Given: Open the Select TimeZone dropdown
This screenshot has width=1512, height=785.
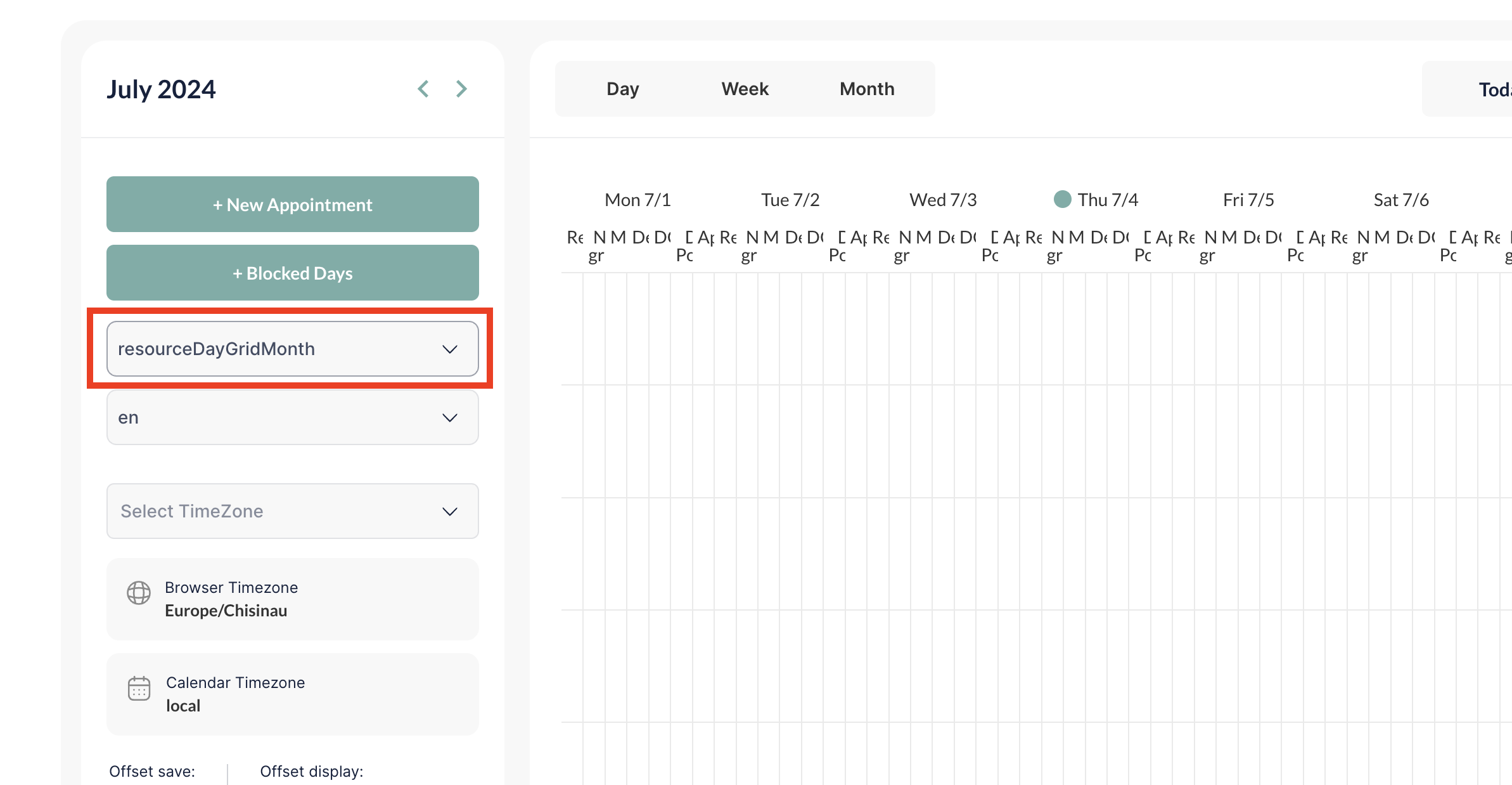Looking at the screenshot, I should click(291, 511).
